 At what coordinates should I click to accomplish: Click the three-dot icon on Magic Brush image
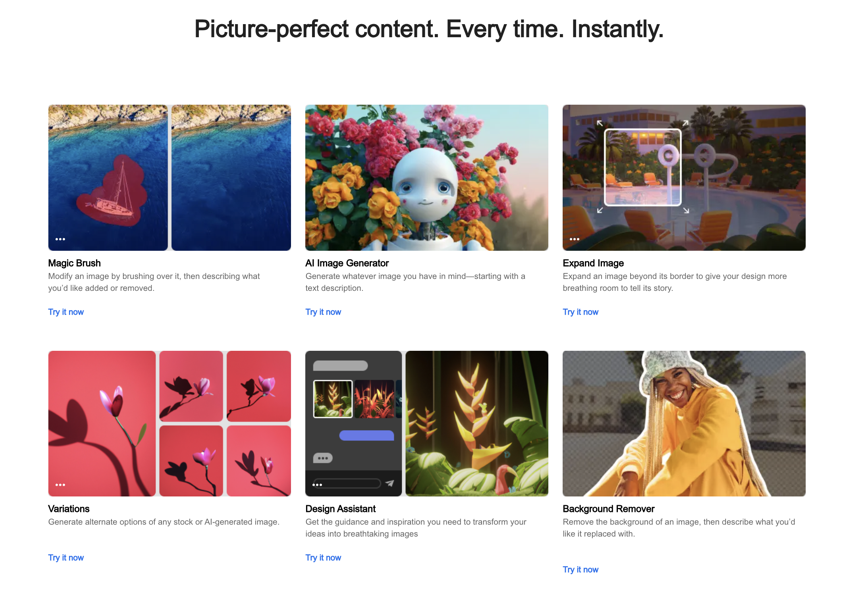click(x=60, y=239)
